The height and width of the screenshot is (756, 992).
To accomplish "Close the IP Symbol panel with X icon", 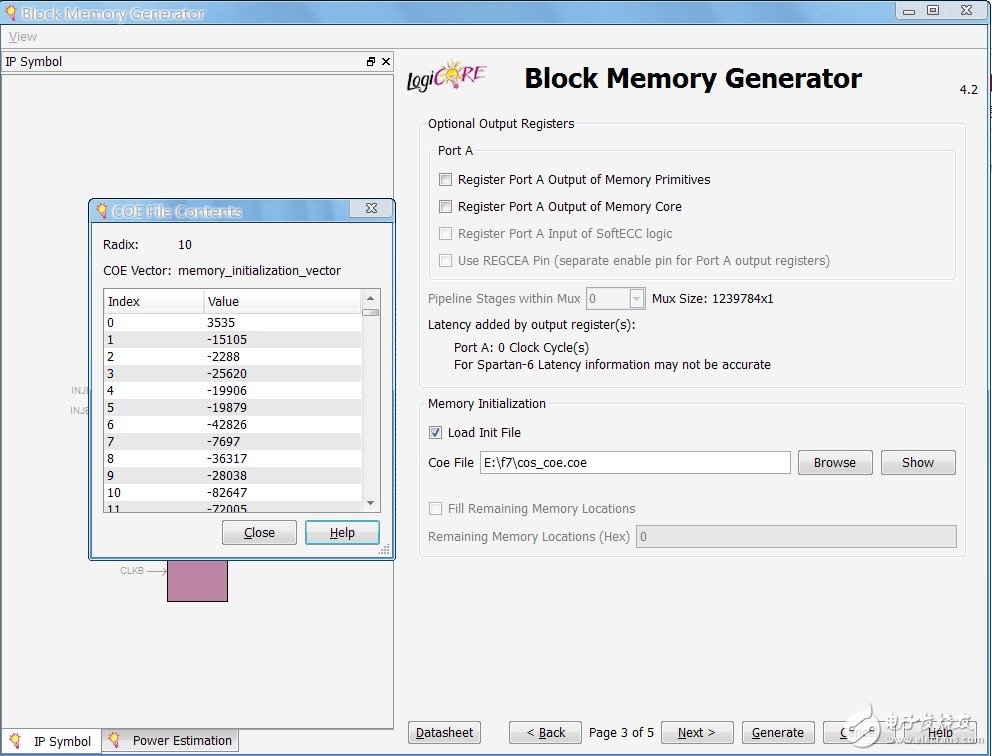I will 386,62.
